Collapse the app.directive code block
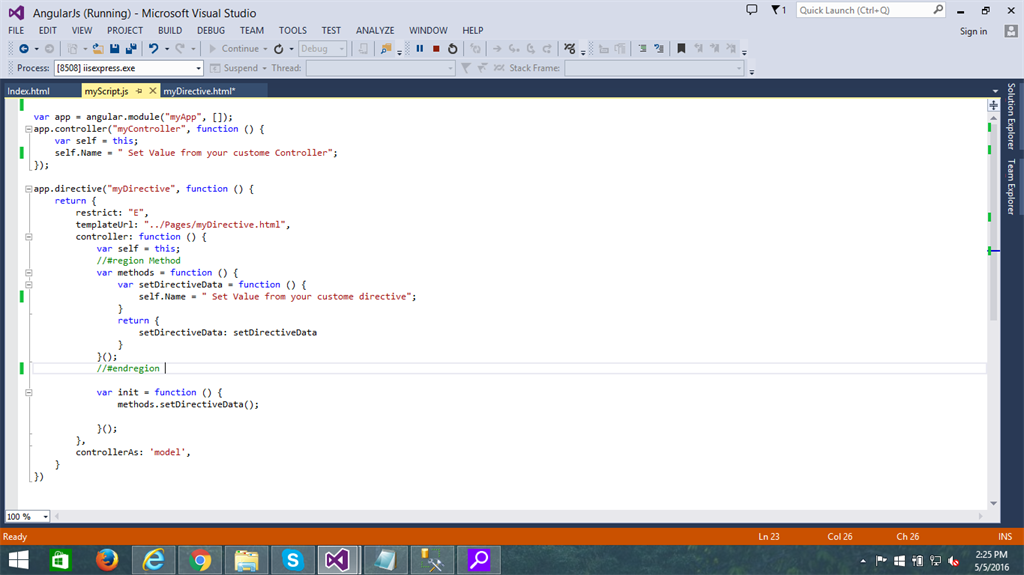Screen dimensions: 1024x575 [29, 189]
